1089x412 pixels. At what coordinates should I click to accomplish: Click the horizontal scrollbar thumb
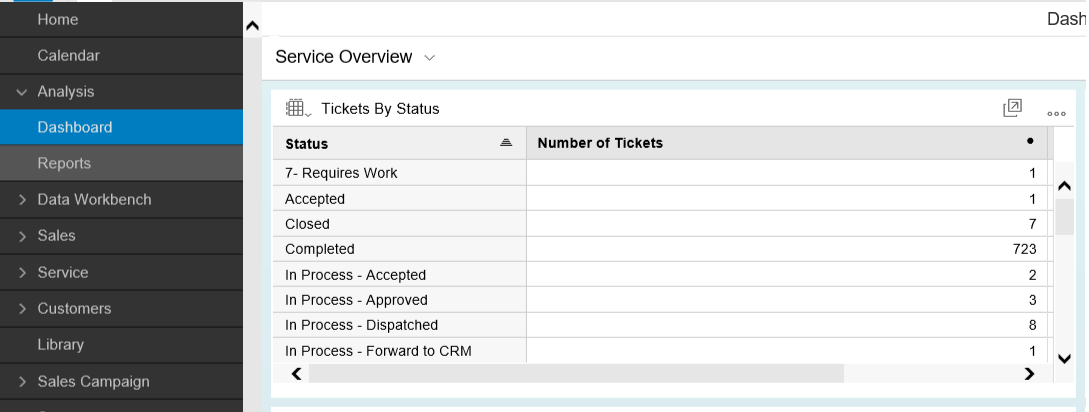pyautogui.click(x=576, y=374)
